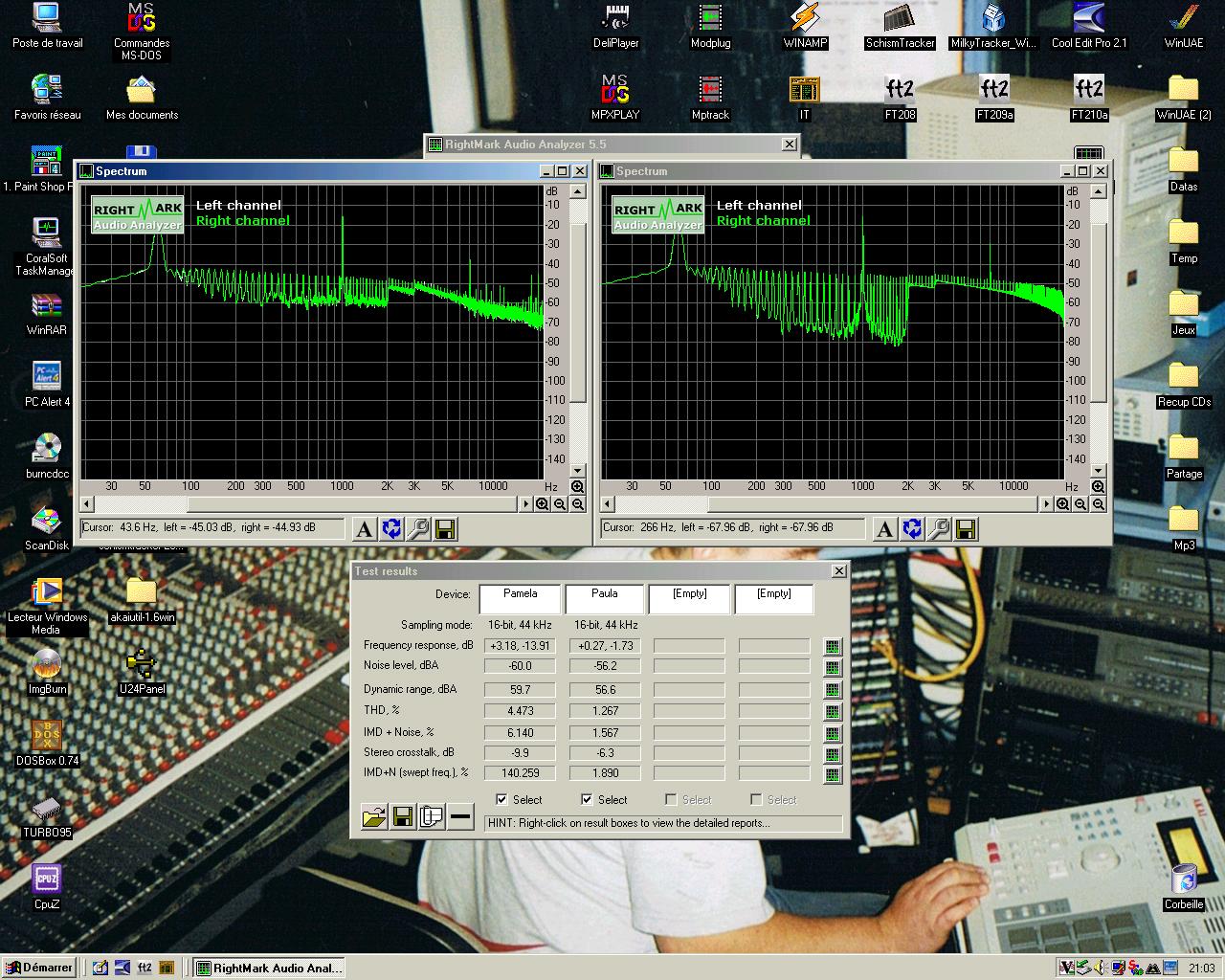Open the Jeux folder on desktop
This screenshot has height=980, width=1225.
pos(1184,313)
